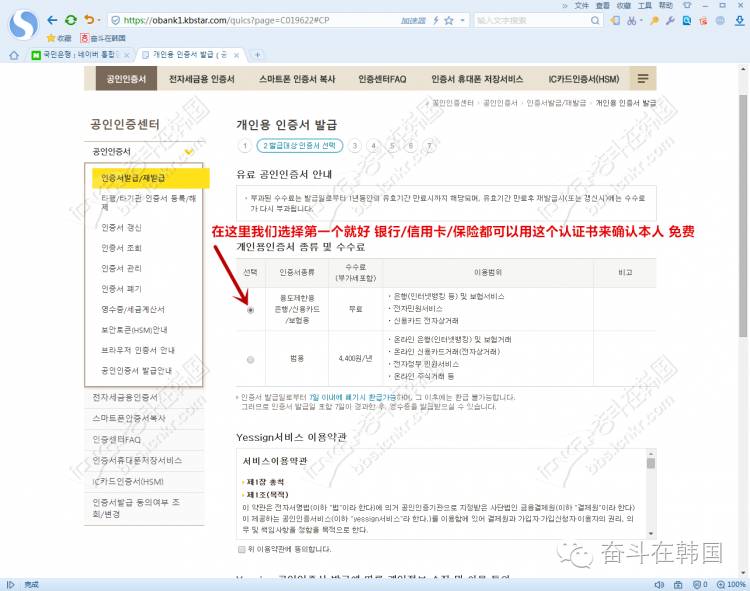Select 인증서발급/재발급 in the sidebar
This screenshot has height=591, width=750.
click(151, 178)
